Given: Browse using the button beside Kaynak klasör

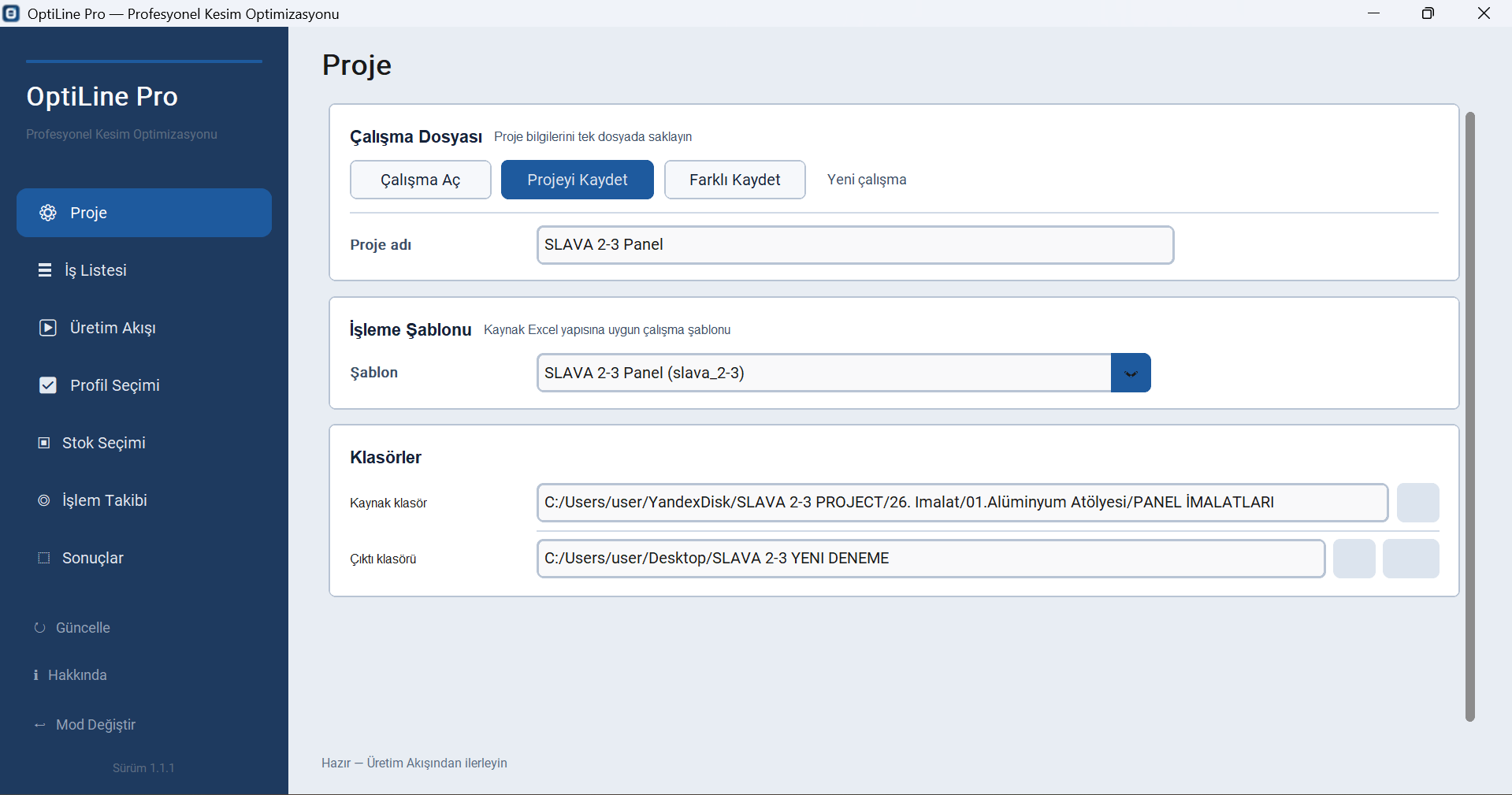Looking at the screenshot, I should (1418, 503).
